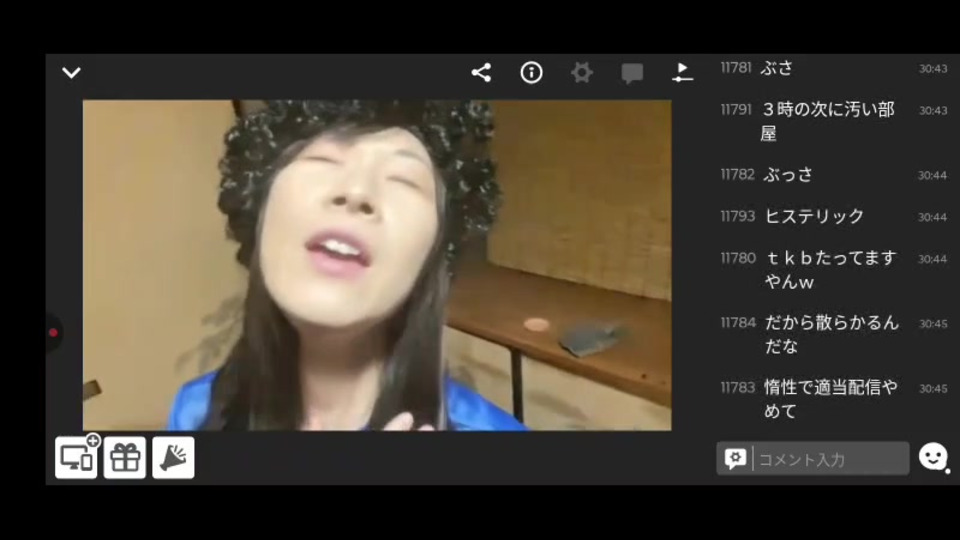This screenshot has width=960, height=540.
Task: Click the playback seek icon in toolbar
Action: pos(682,73)
